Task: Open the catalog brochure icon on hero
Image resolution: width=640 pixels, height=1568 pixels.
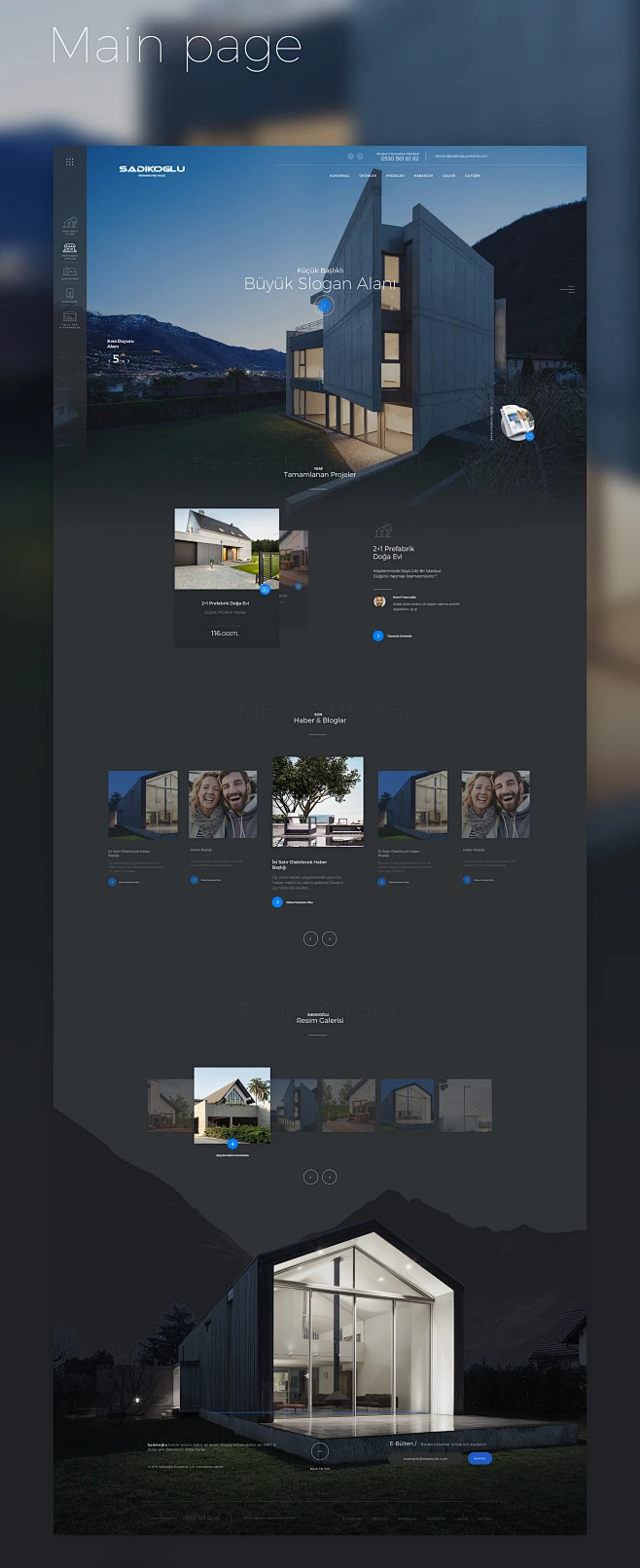Action: pyautogui.click(x=515, y=421)
